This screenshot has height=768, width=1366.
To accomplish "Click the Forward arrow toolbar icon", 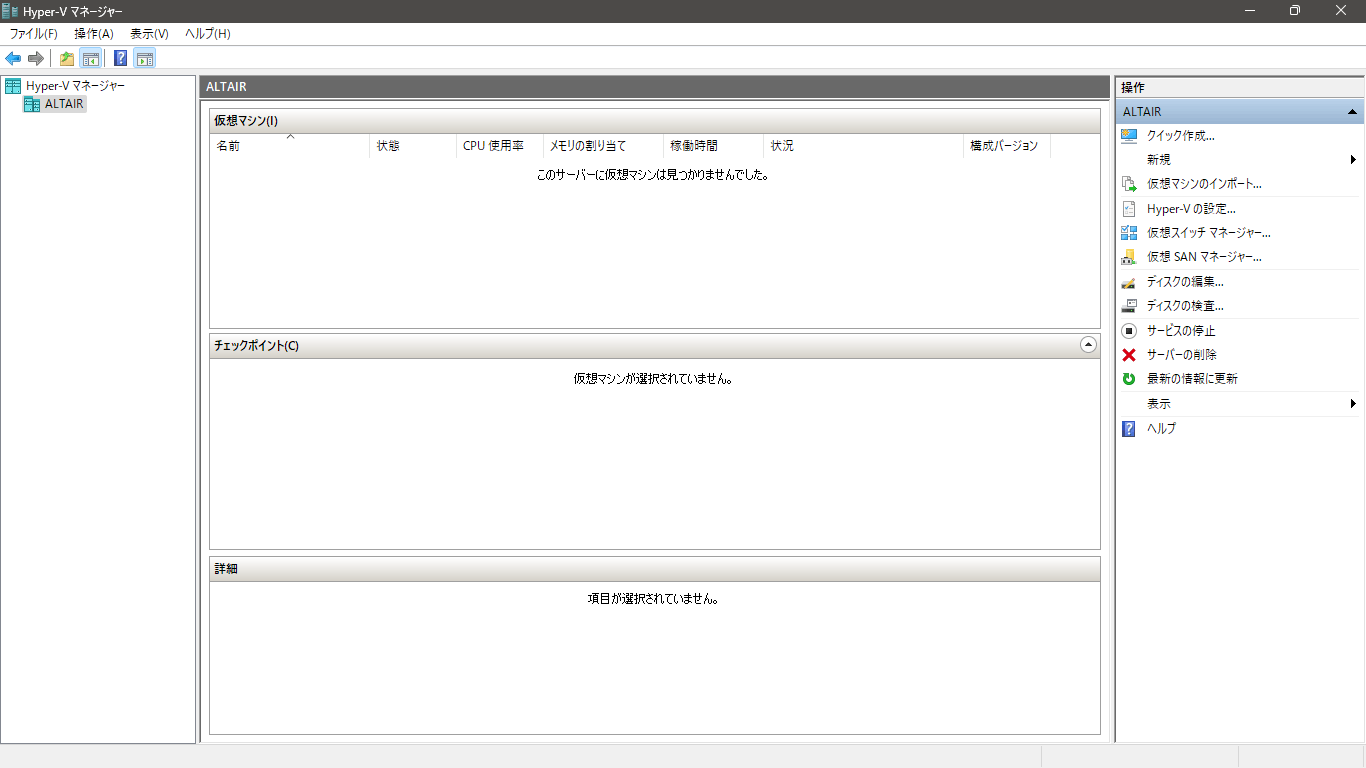I will [x=35, y=58].
